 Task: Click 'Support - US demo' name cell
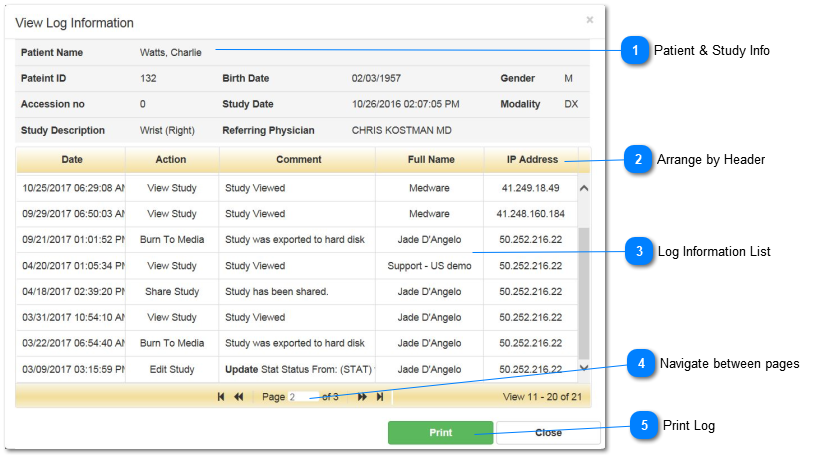click(x=429, y=266)
